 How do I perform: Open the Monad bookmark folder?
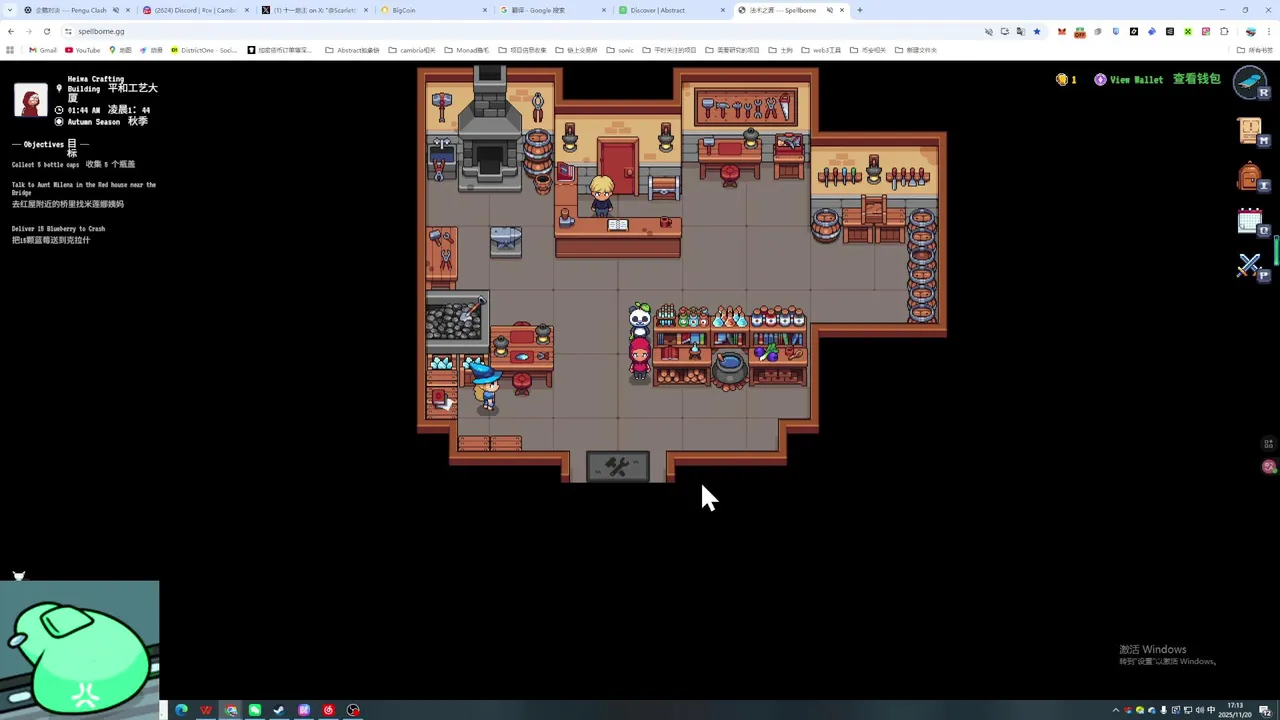pos(467,50)
